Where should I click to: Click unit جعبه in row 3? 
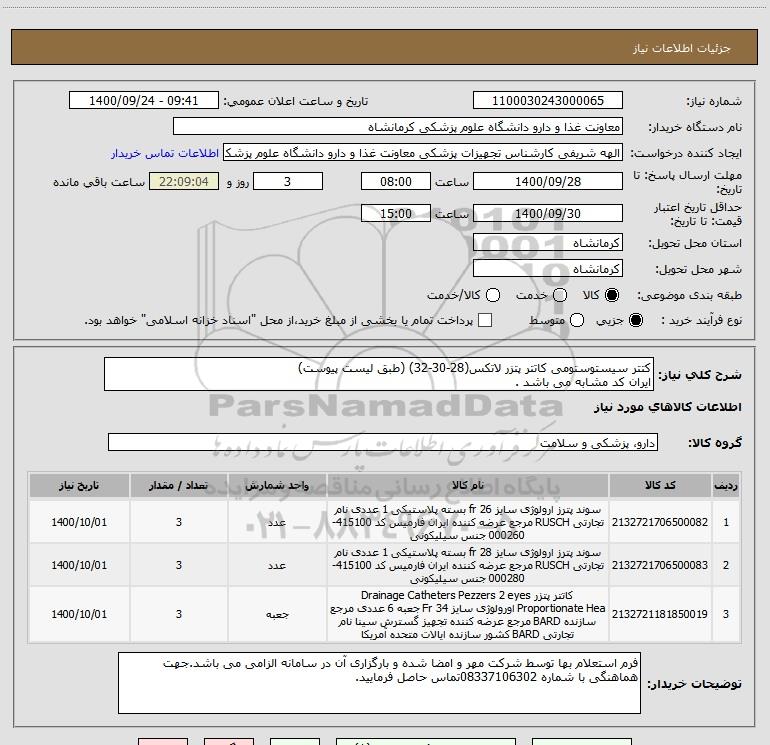click(277, 614)
